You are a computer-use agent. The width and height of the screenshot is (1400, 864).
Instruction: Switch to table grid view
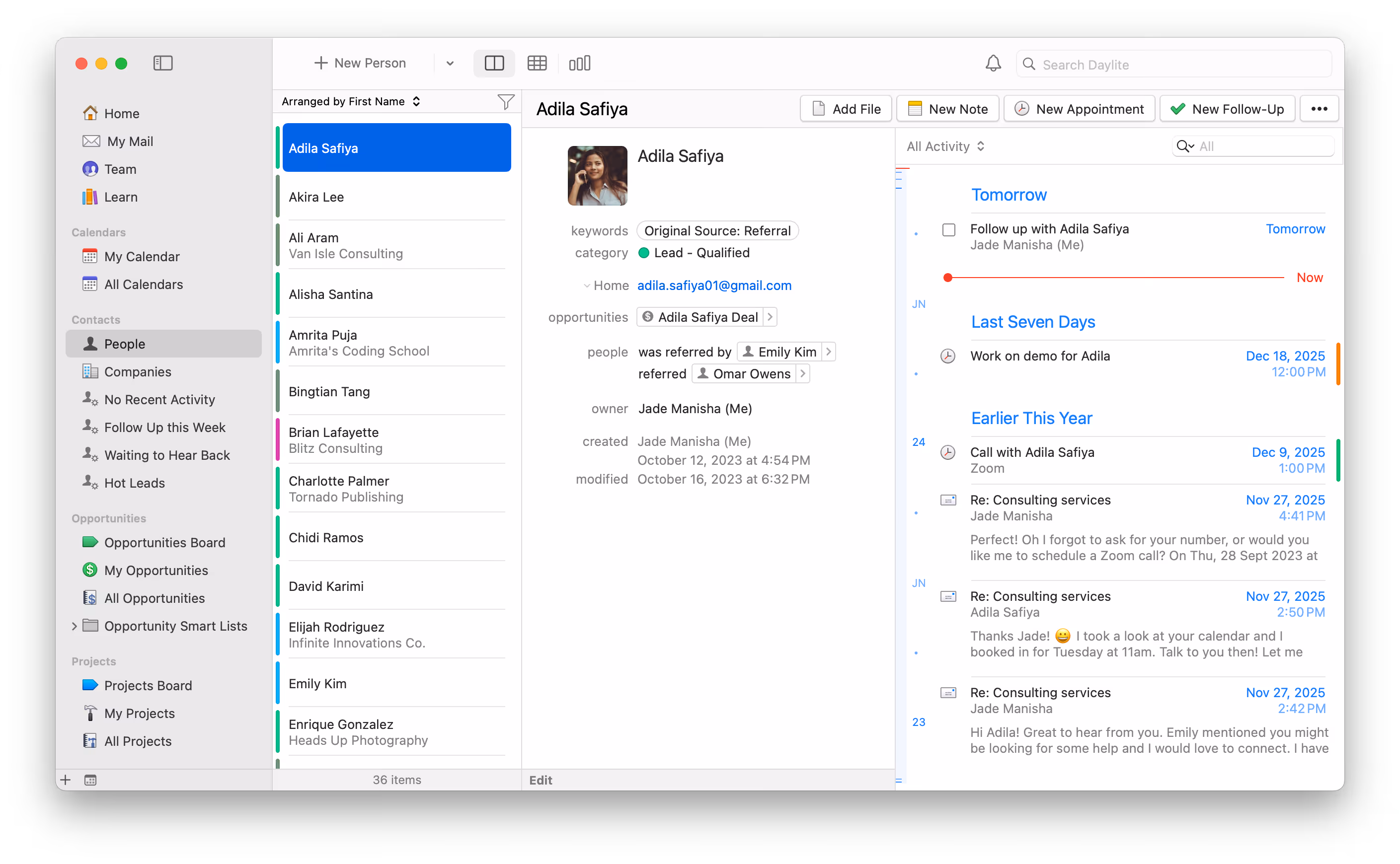pos(537,63)
